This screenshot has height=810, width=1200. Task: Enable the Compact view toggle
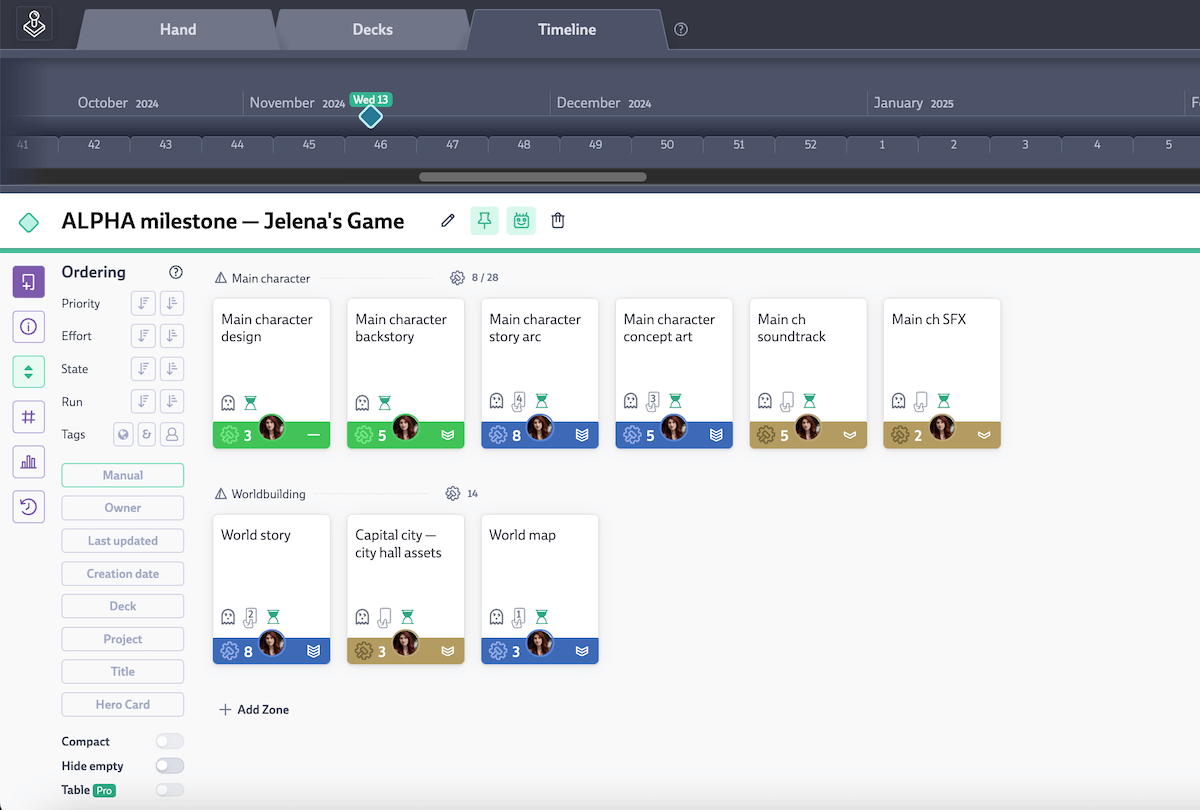(x=169, y=741)
